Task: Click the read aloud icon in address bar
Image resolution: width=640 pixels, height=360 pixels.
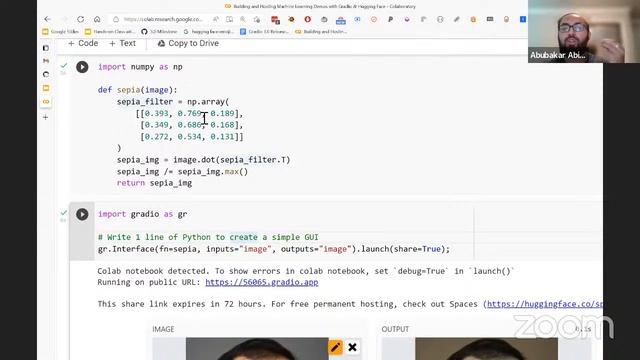Action: pos(216,19)
